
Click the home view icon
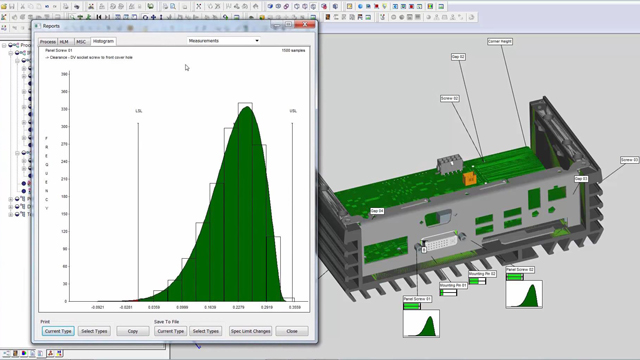pyautogui.click(x=256, y=7)
